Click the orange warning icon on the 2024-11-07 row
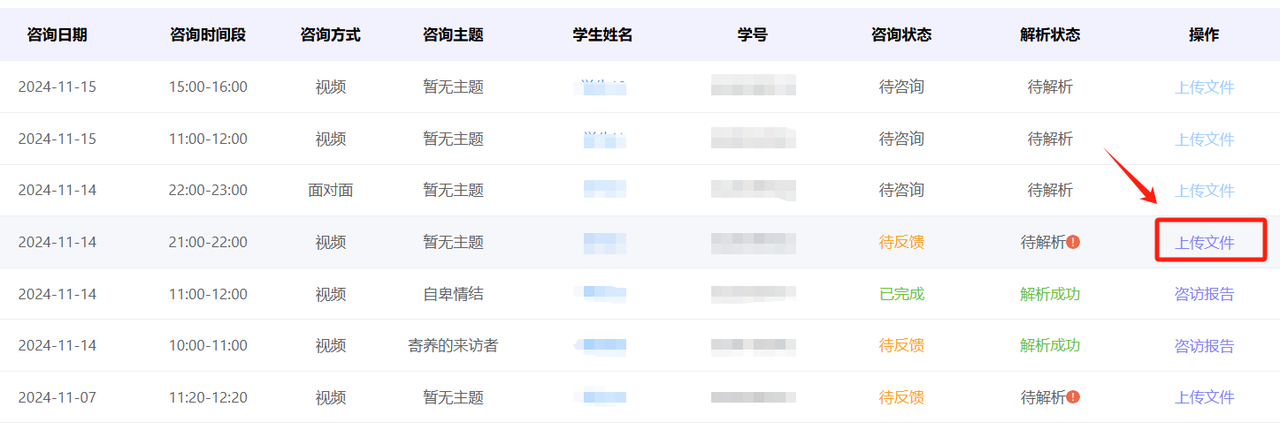Screen dimensions: 1280x437 [x=1073, y=397]
